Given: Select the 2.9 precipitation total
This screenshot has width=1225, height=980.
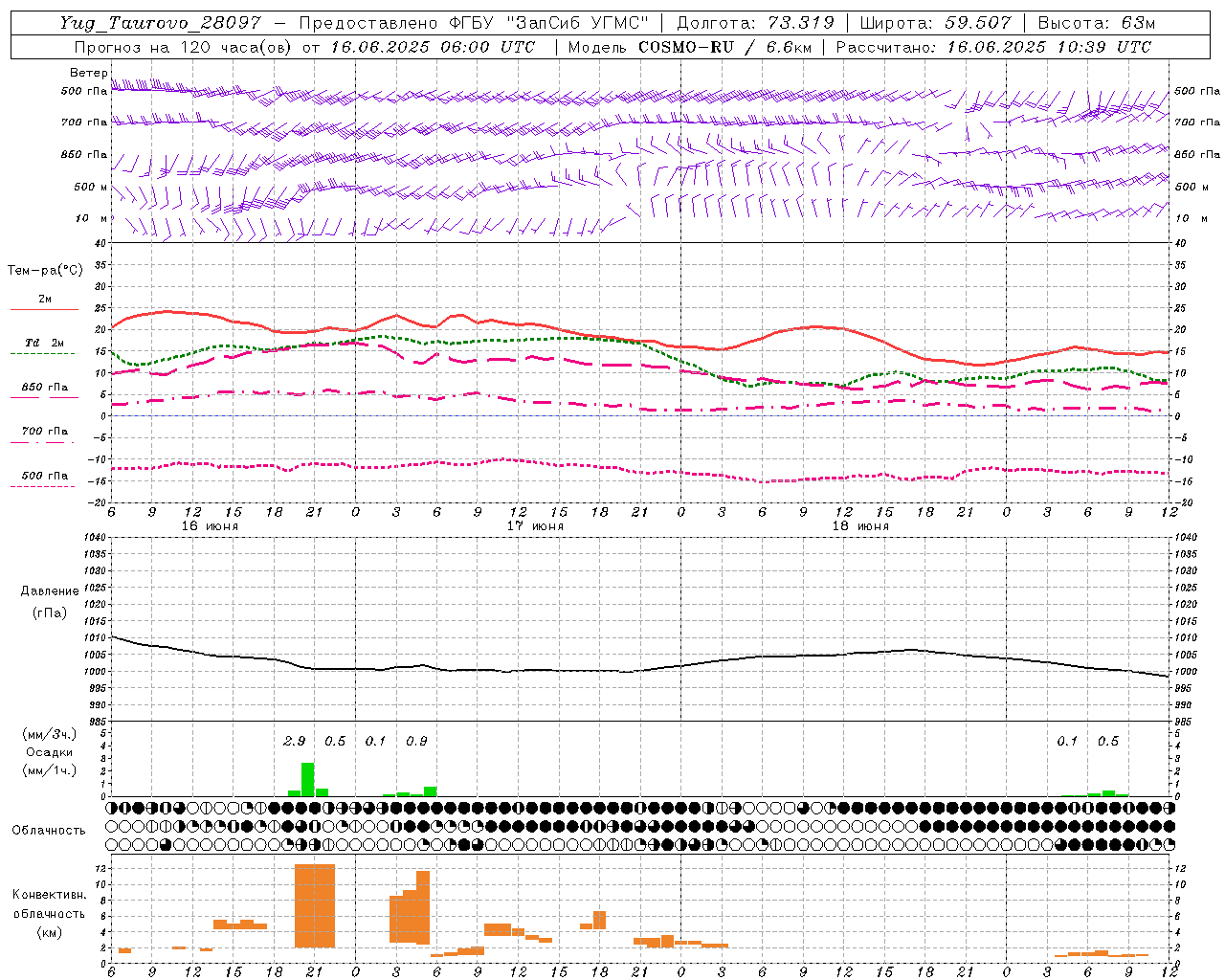Looking at the screenshot, I should (295, 742).
